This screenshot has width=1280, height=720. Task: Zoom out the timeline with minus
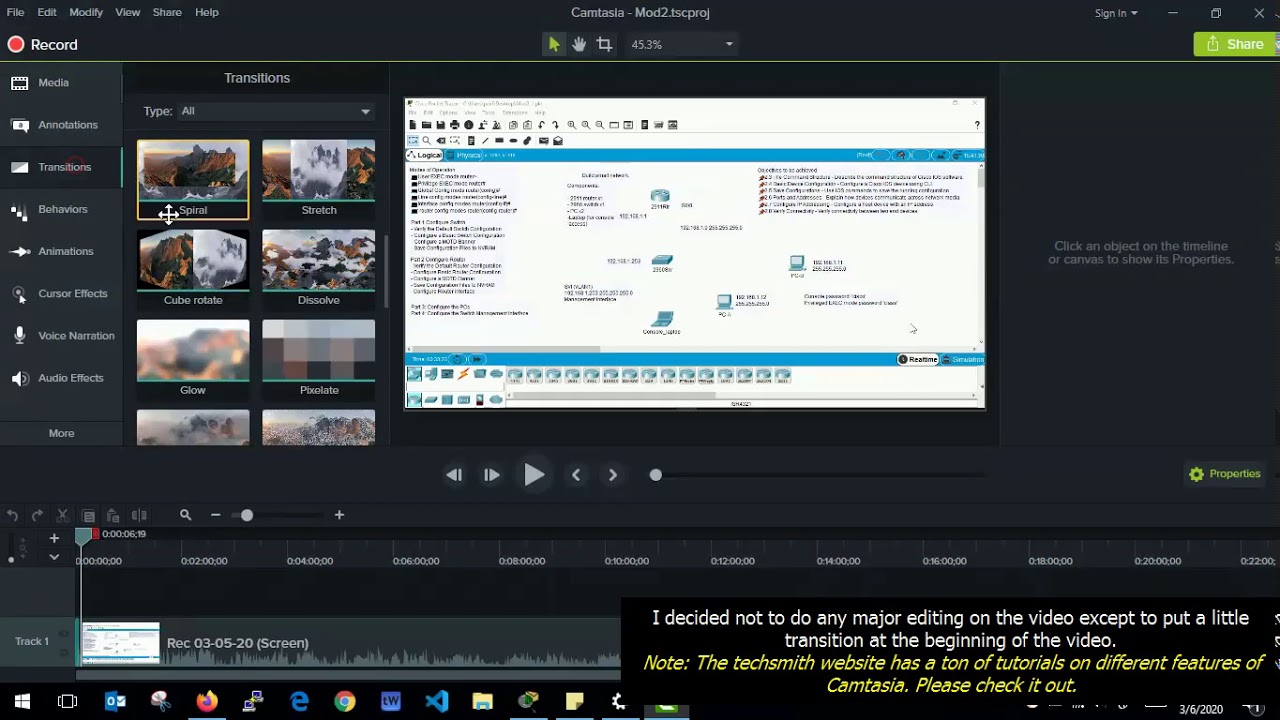215,515
